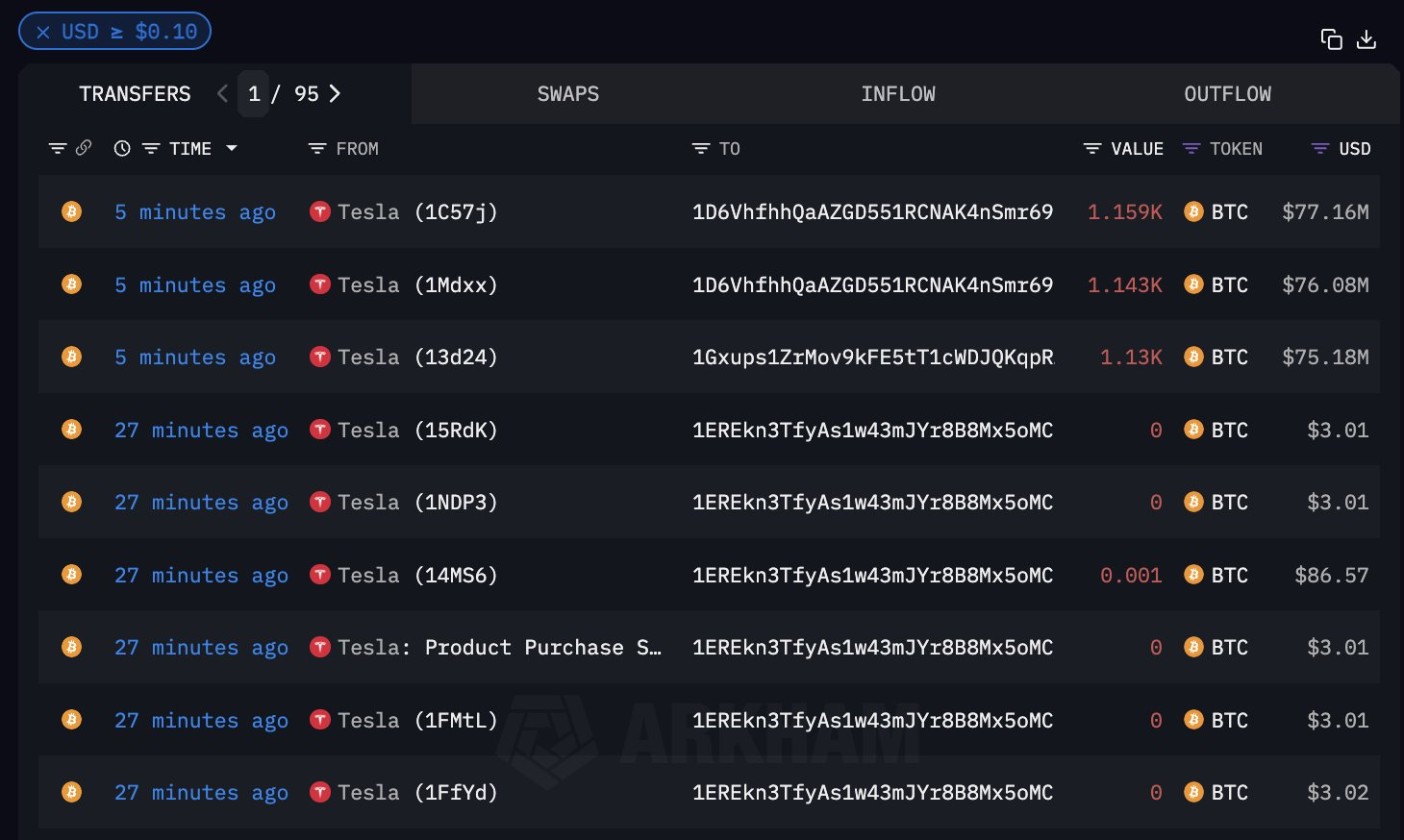Expand the TIME sort dropdown arrow
1404x840 pixels.
232,148
